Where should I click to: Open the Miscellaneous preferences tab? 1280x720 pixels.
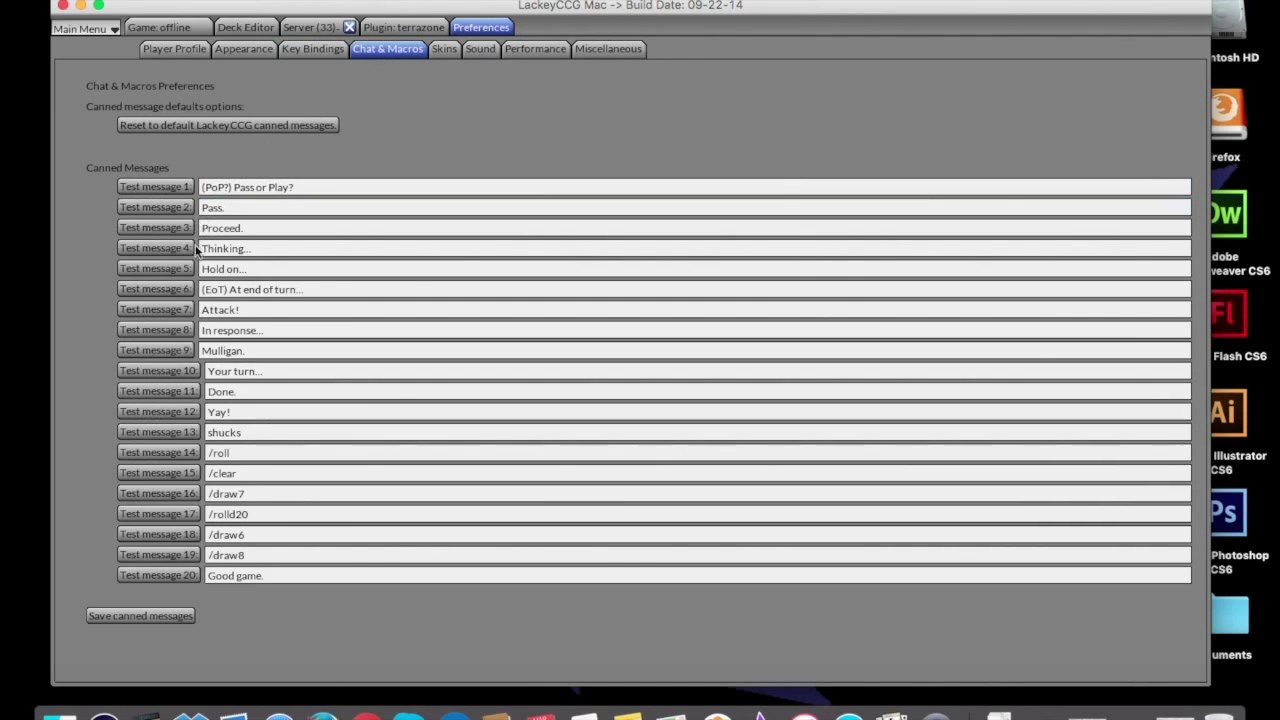pyautogui.click(x=608, y=49)
